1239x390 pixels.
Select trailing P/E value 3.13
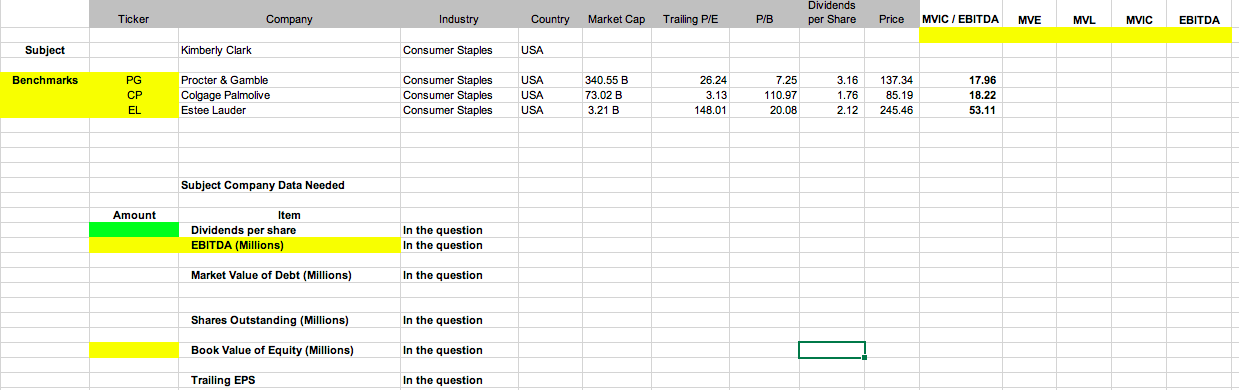point(690,95)
